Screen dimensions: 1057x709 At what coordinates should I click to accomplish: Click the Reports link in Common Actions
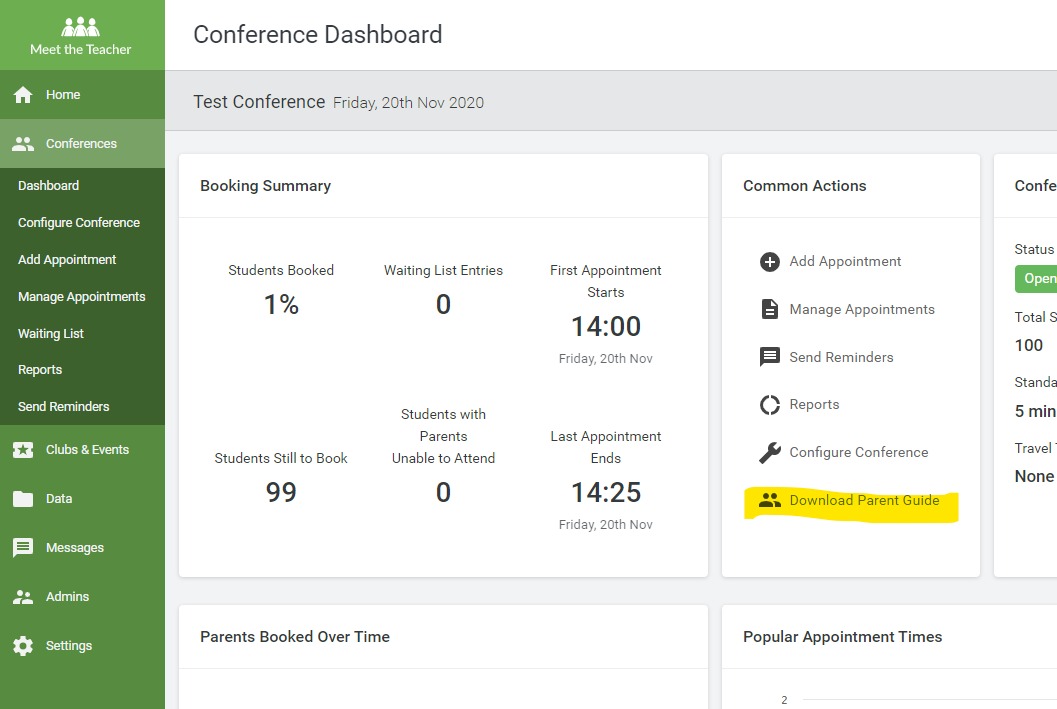click(x=814, y=404)
